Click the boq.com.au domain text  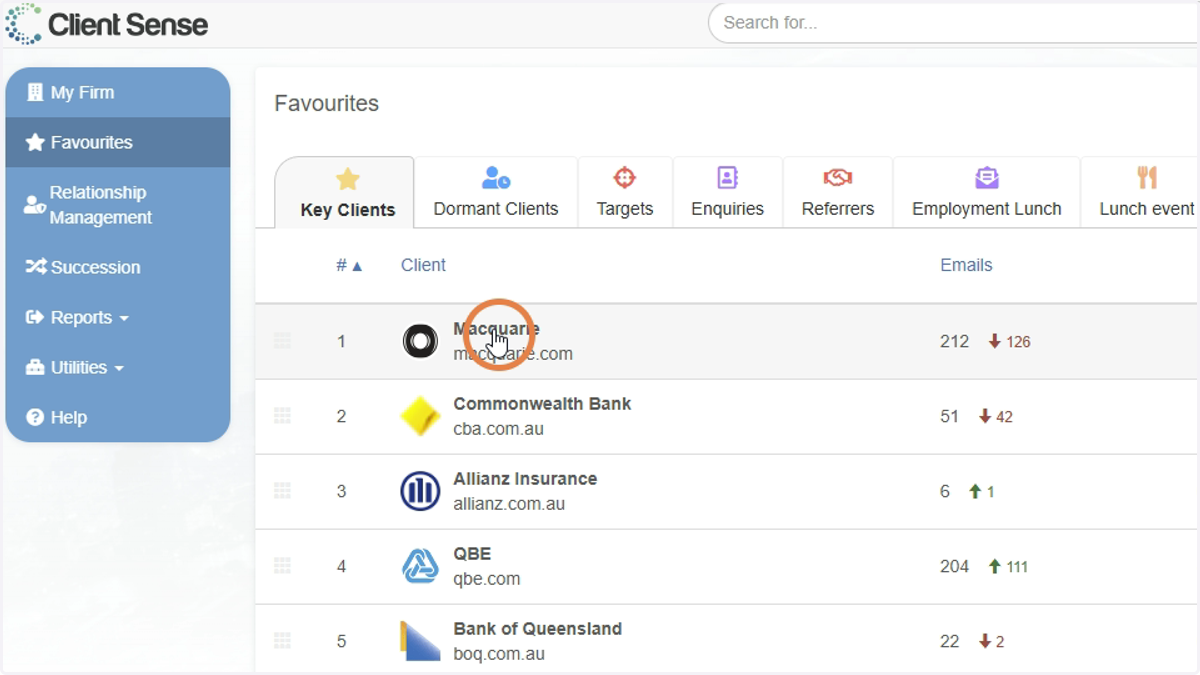[x=499, y=654]
